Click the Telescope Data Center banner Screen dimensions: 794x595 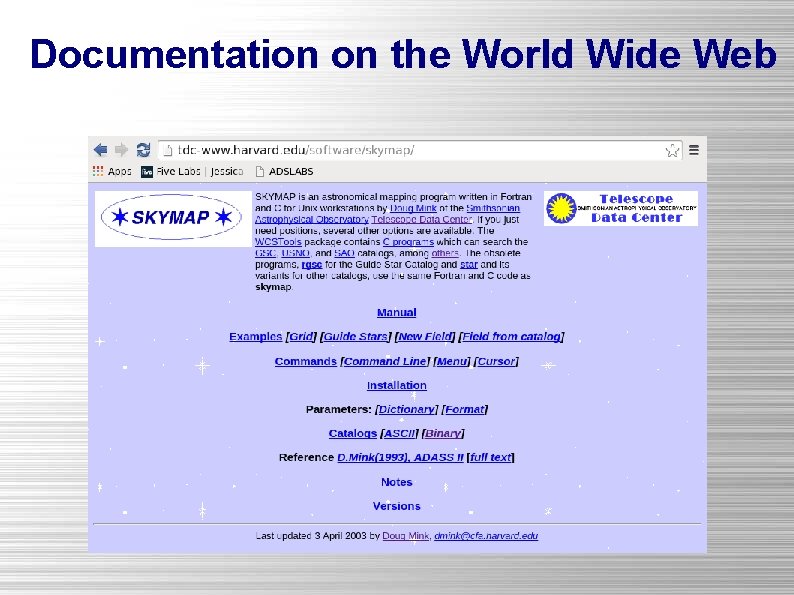(x=621, y=209)
